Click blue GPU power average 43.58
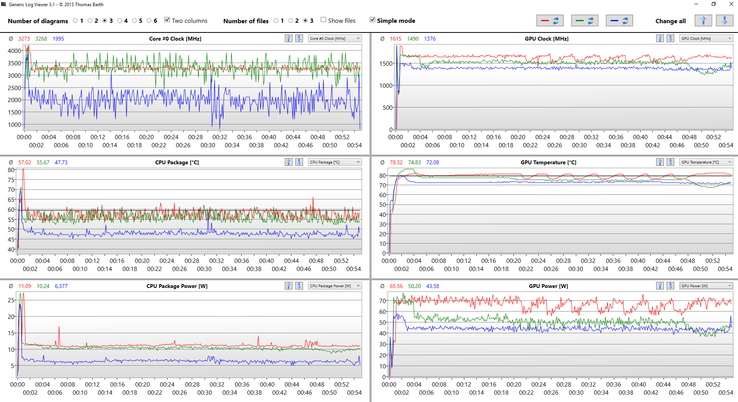The image size is (738, 402). (433, 286)
